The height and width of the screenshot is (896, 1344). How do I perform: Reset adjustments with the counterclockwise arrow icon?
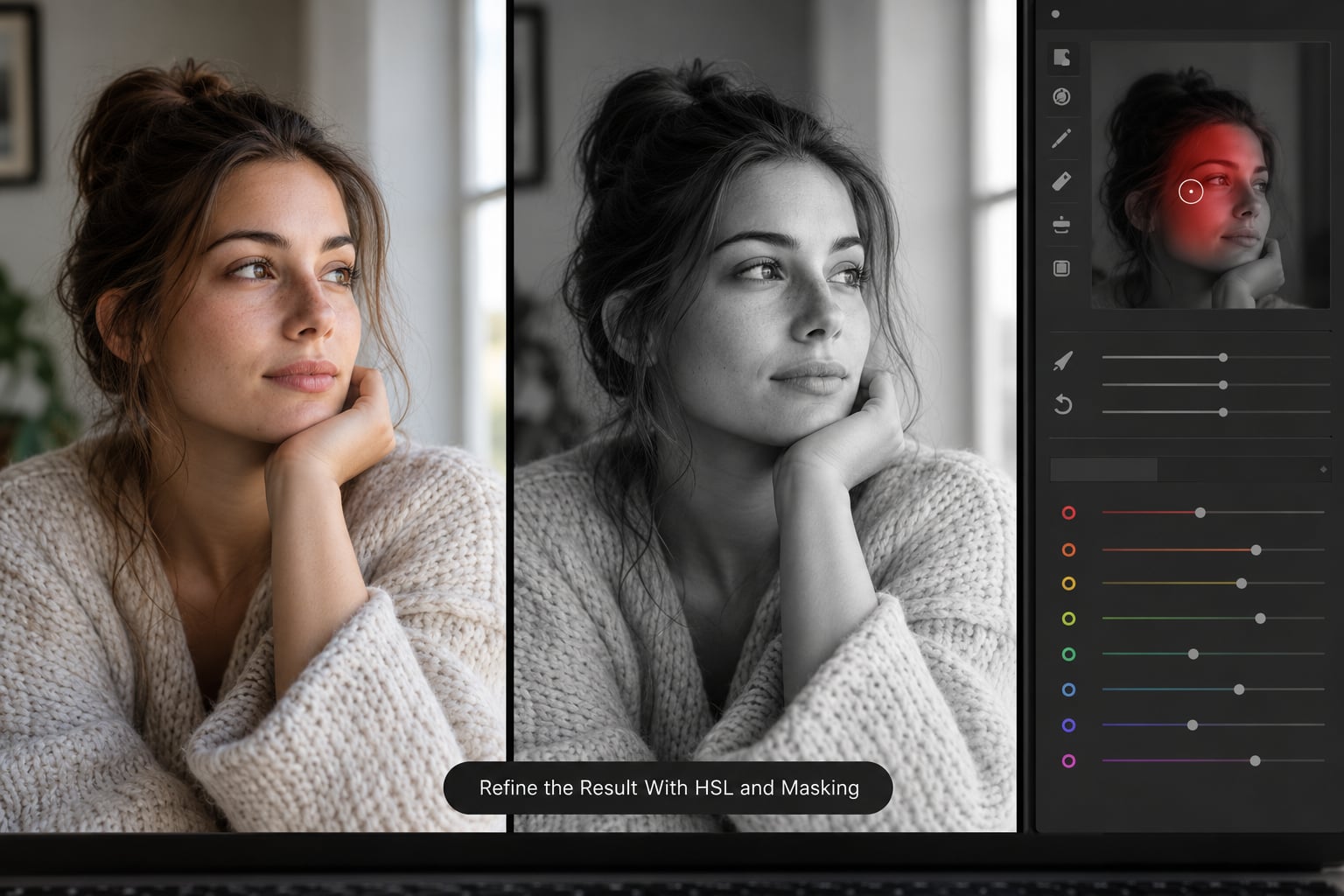click(x=1062, y=404)
